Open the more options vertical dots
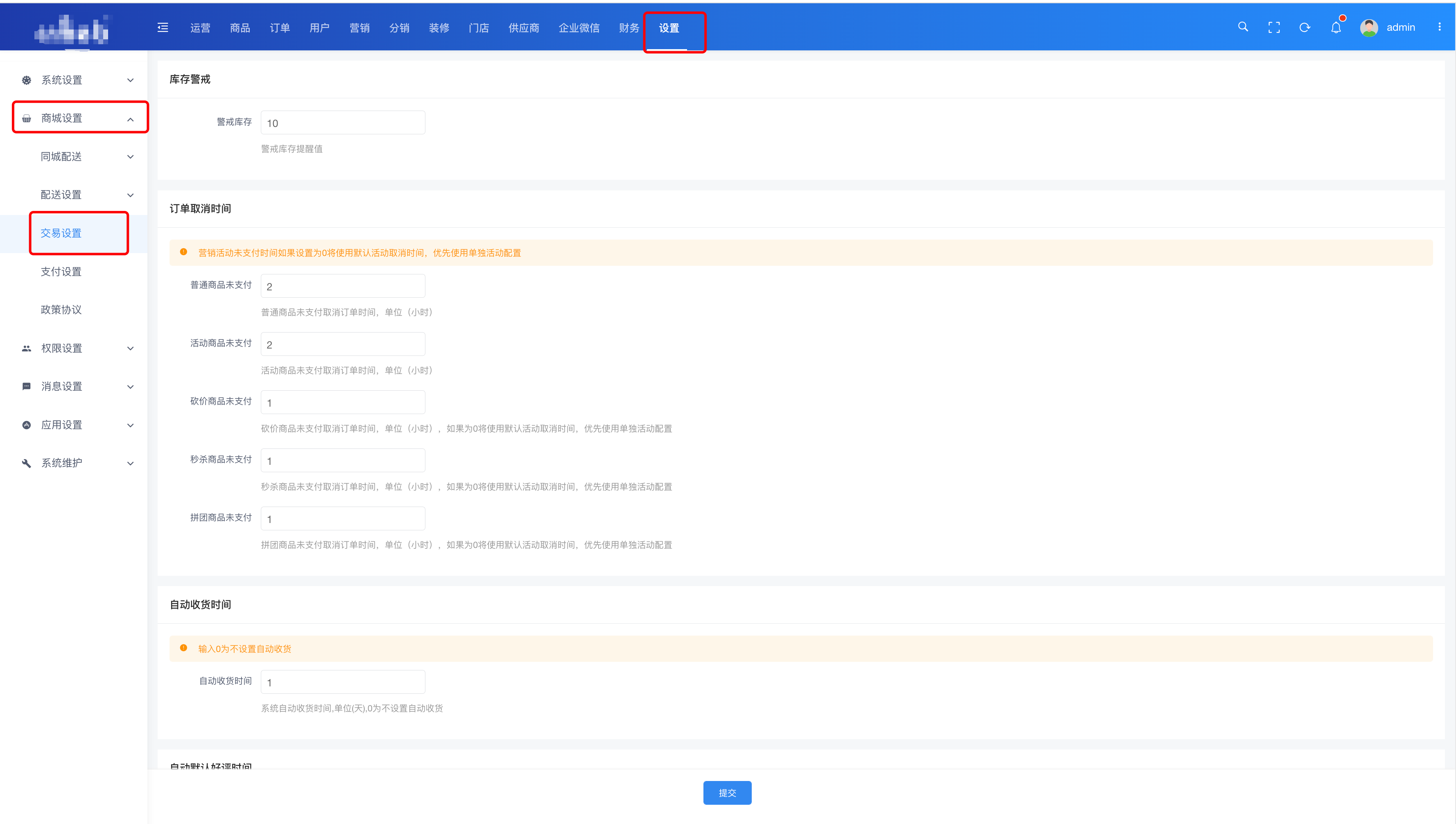Image resolution: width=1456 pixels, height=824 pixels. pos(1440,27)
